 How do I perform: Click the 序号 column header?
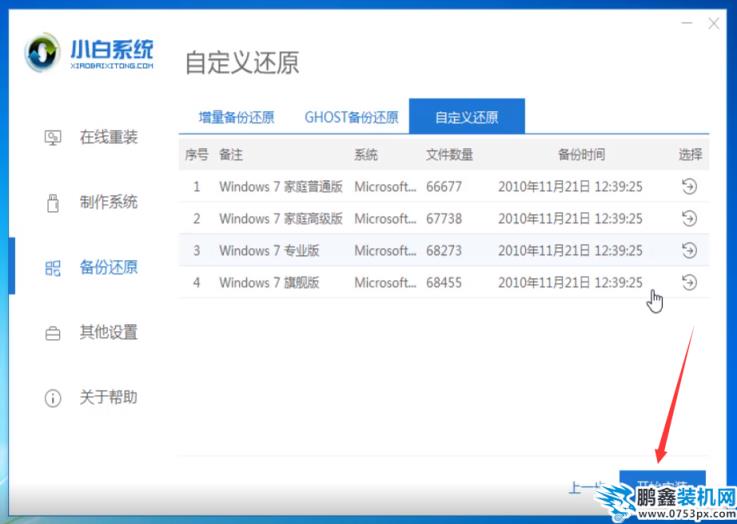pyautogui.click(x=196, y=155)
